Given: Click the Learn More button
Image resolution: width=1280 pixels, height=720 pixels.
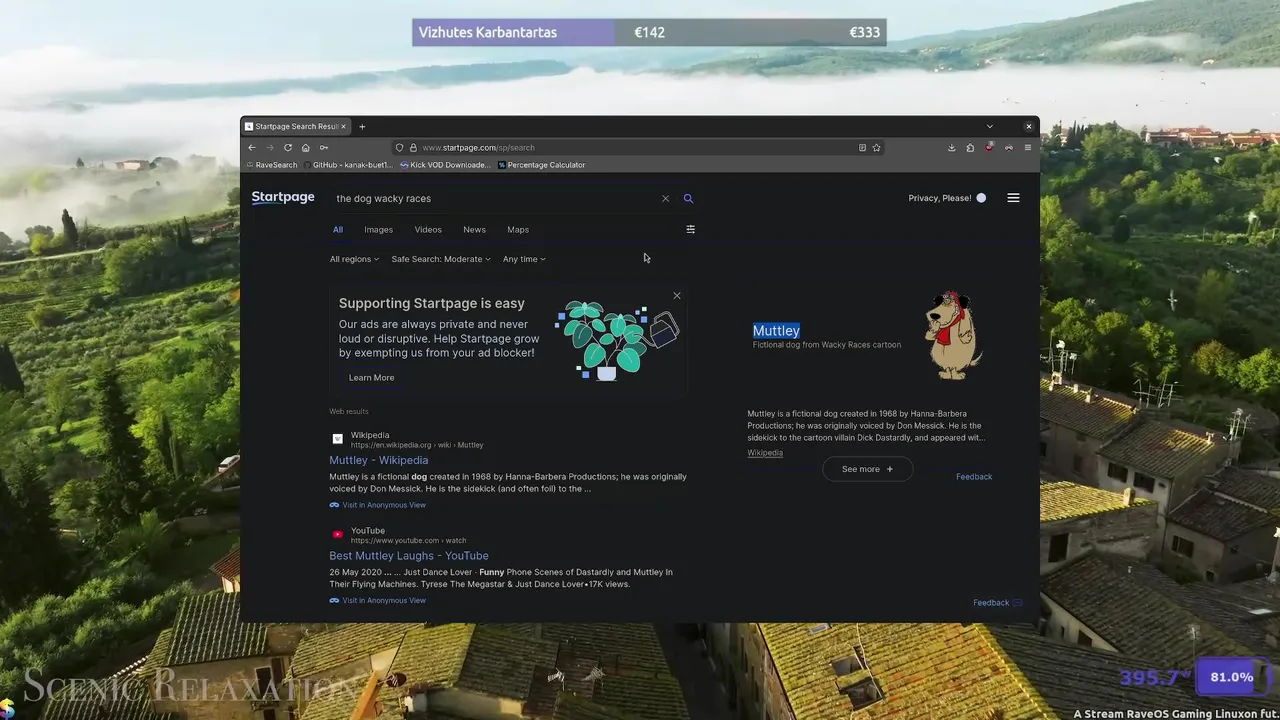Looking at the screenshot, I should tap(371, 377).
